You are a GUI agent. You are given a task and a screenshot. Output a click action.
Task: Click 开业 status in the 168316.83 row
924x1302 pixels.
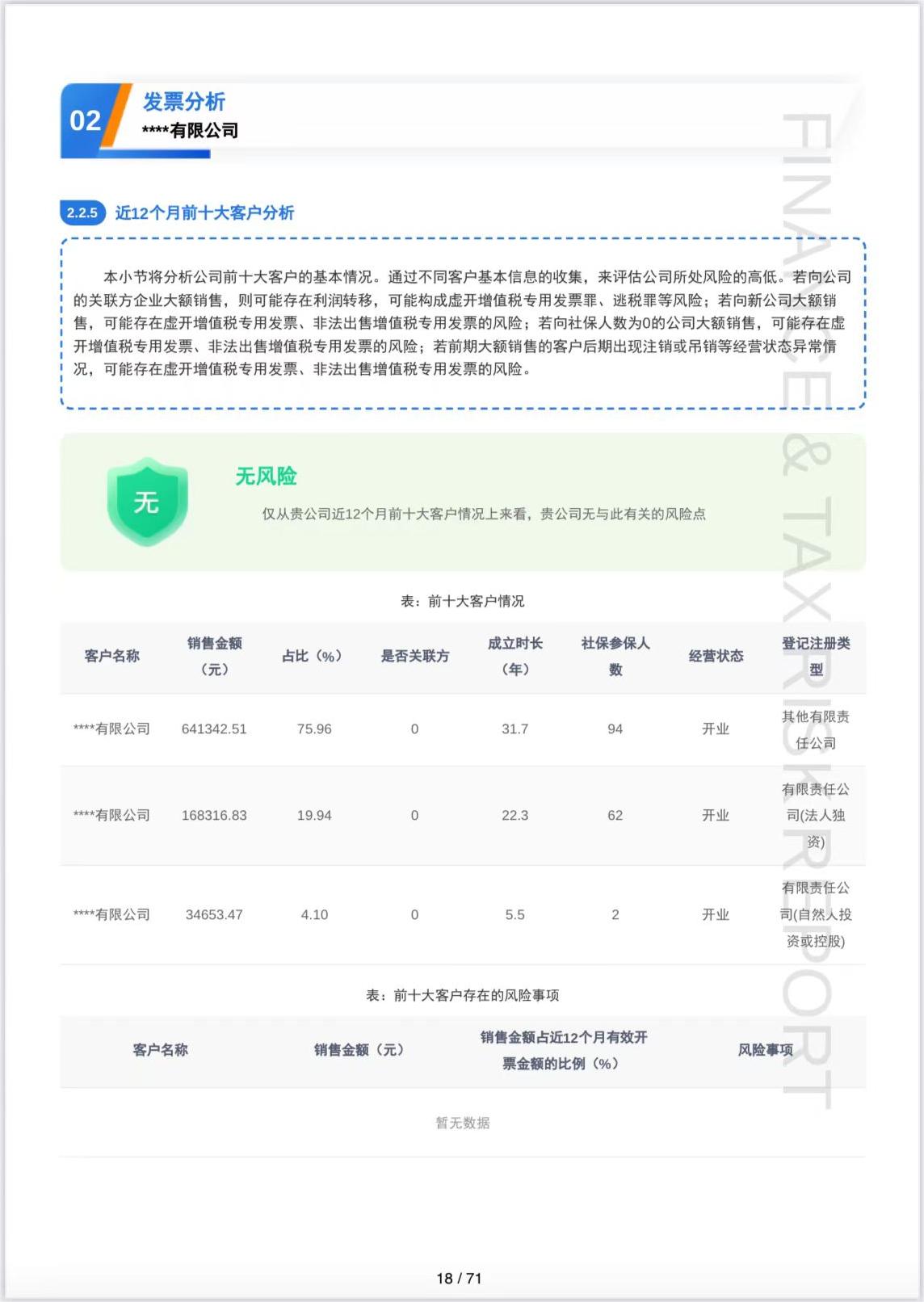[x=716, y=815]
